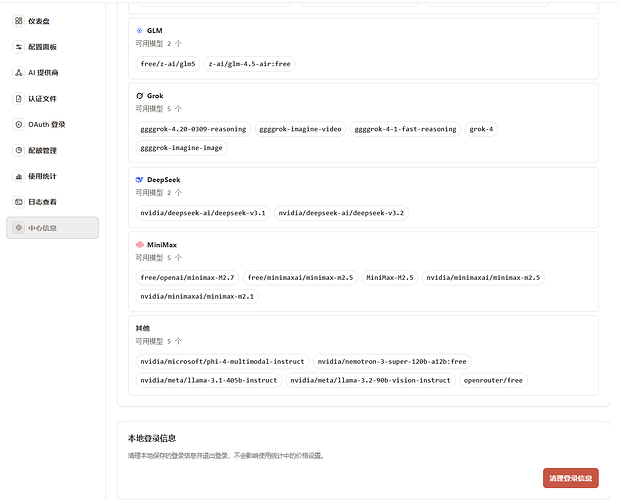Click ggggrok-4-1-fast-reasoning model tag
The width and height of the screenshot is (619, 500).
pos(405,129)
